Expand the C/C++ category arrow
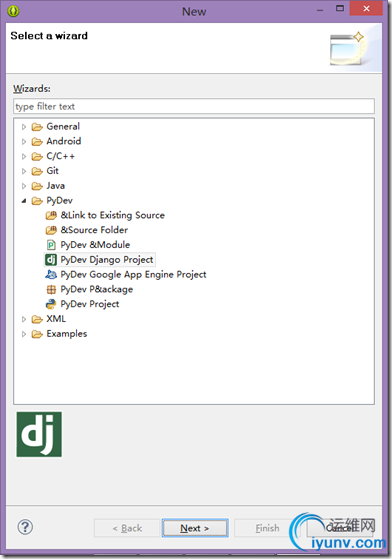Viewport: 392px width, 559px height. coord(24,156)
